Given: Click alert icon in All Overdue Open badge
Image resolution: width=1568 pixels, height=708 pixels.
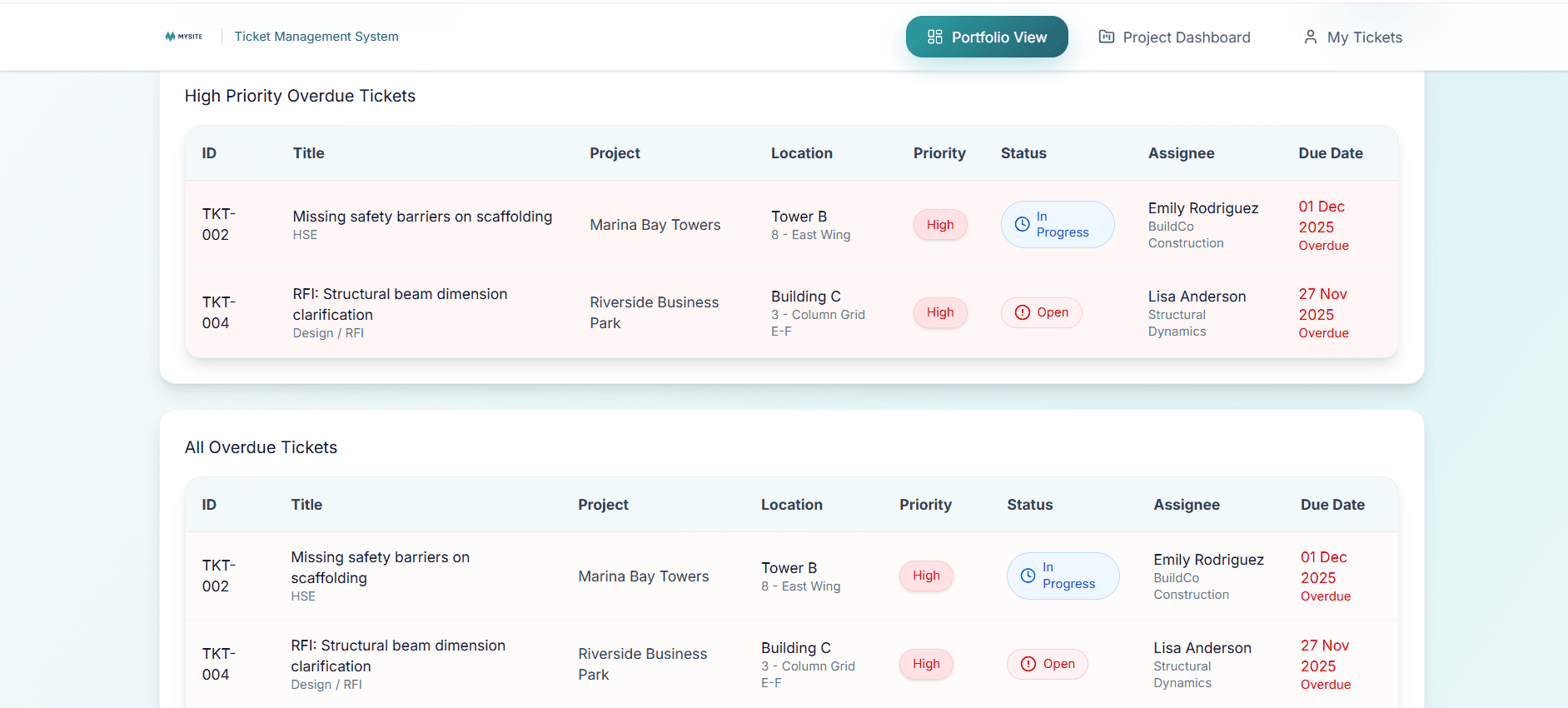Looking at the screenshot, I should (x=1028, y=664).
